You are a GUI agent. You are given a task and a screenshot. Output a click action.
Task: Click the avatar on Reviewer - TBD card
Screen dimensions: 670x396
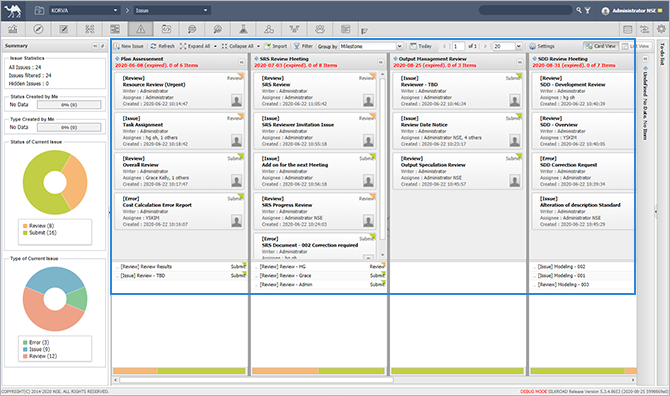(x=514, y=100)
